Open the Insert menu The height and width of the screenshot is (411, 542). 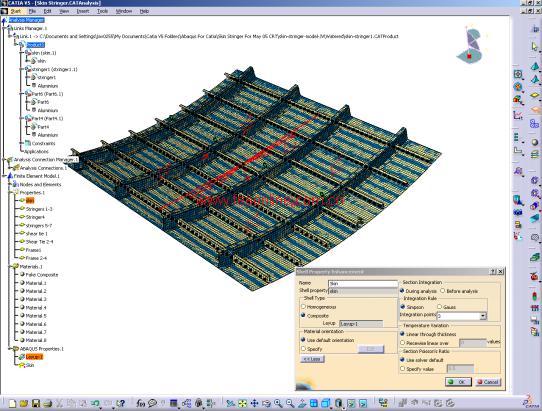83,11
